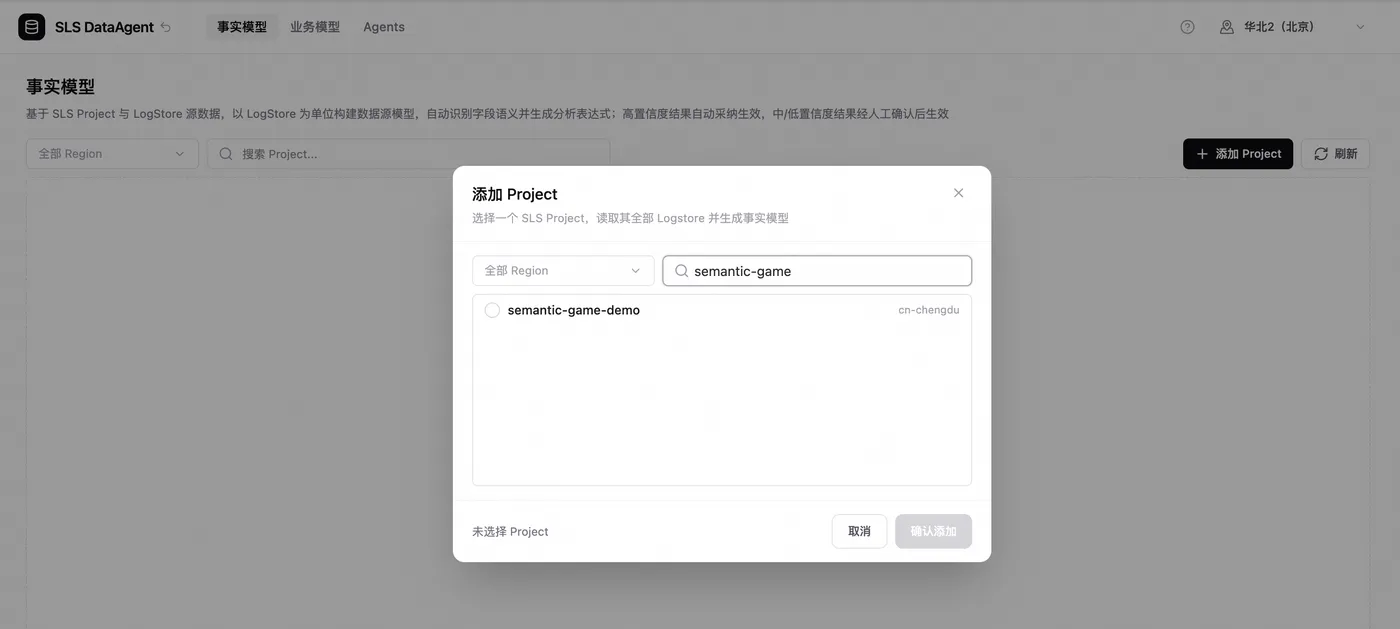Open the help question mark icon

coord(1187,27)
